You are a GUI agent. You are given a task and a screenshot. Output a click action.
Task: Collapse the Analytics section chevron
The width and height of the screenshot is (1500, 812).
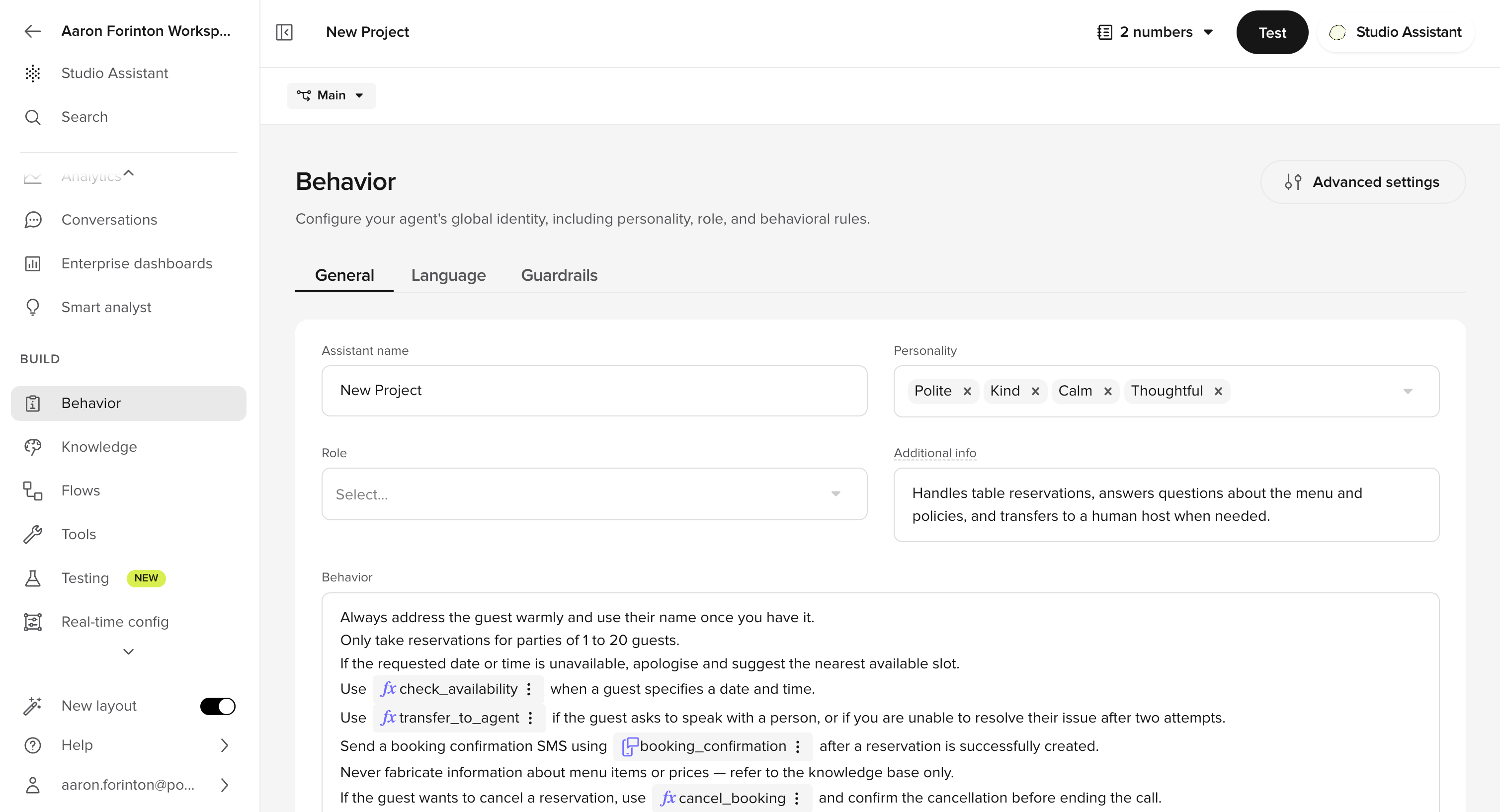[129, 173]
